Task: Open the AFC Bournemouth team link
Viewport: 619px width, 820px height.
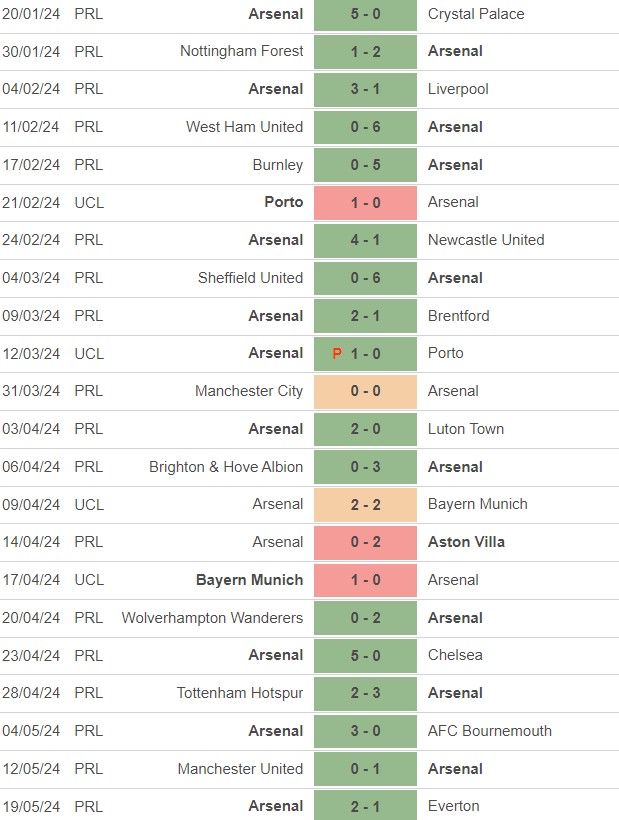Action: (x=489, y=731)
